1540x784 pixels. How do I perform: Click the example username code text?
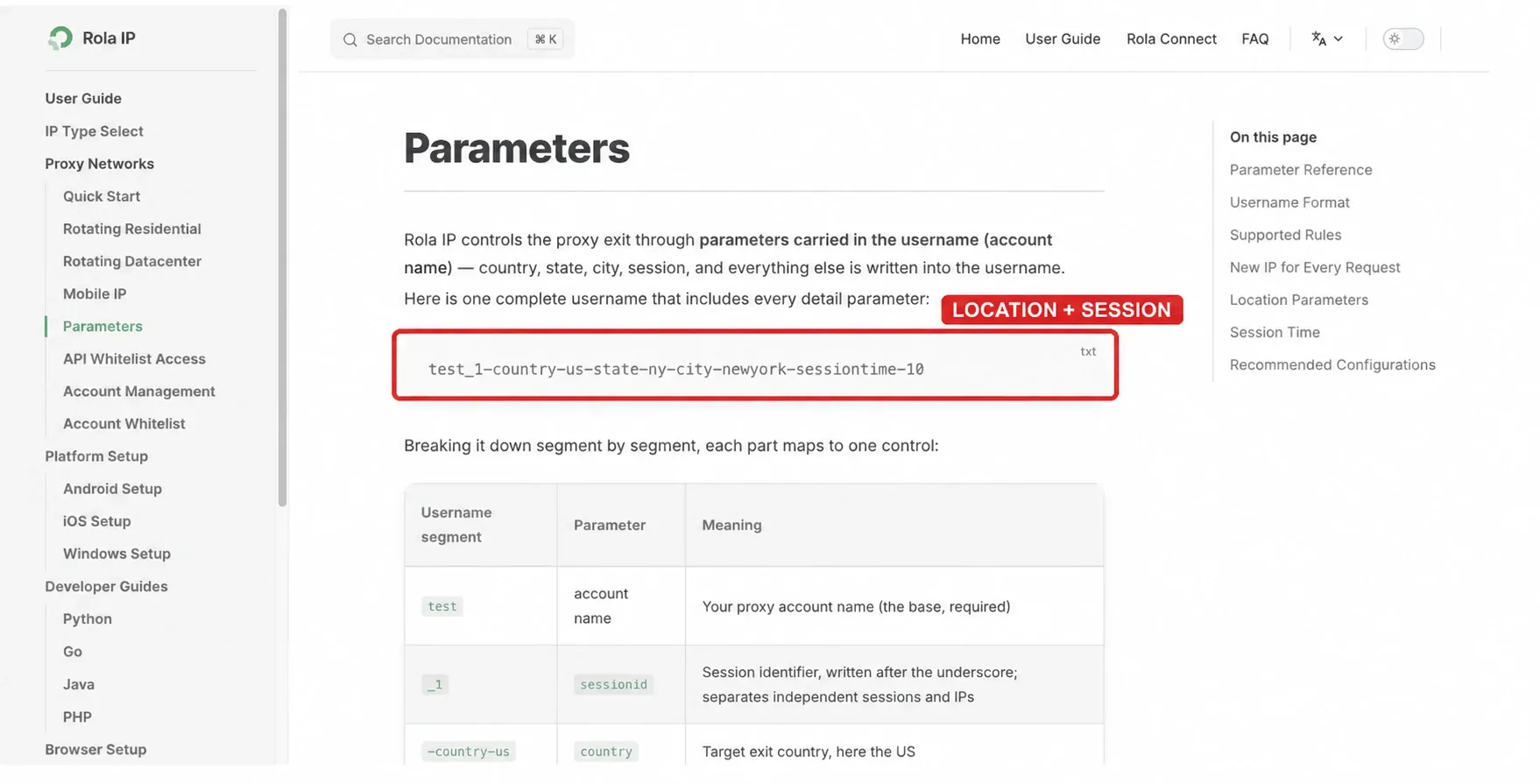coord(675,368)
